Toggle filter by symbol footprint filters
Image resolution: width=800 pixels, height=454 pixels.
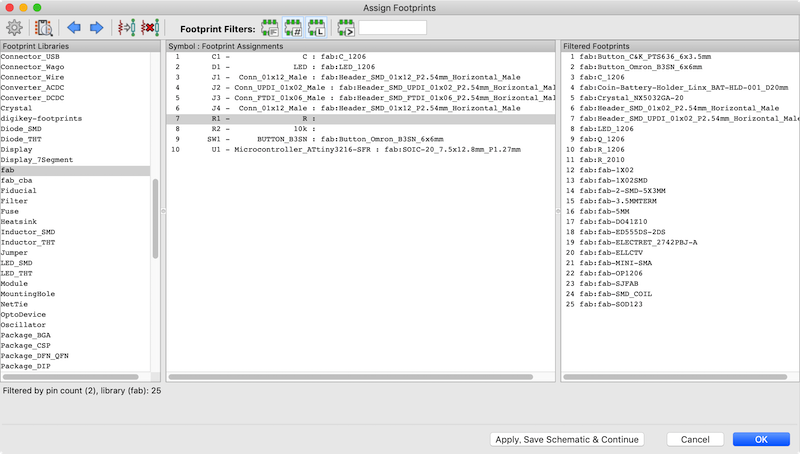tap(270, 28)
